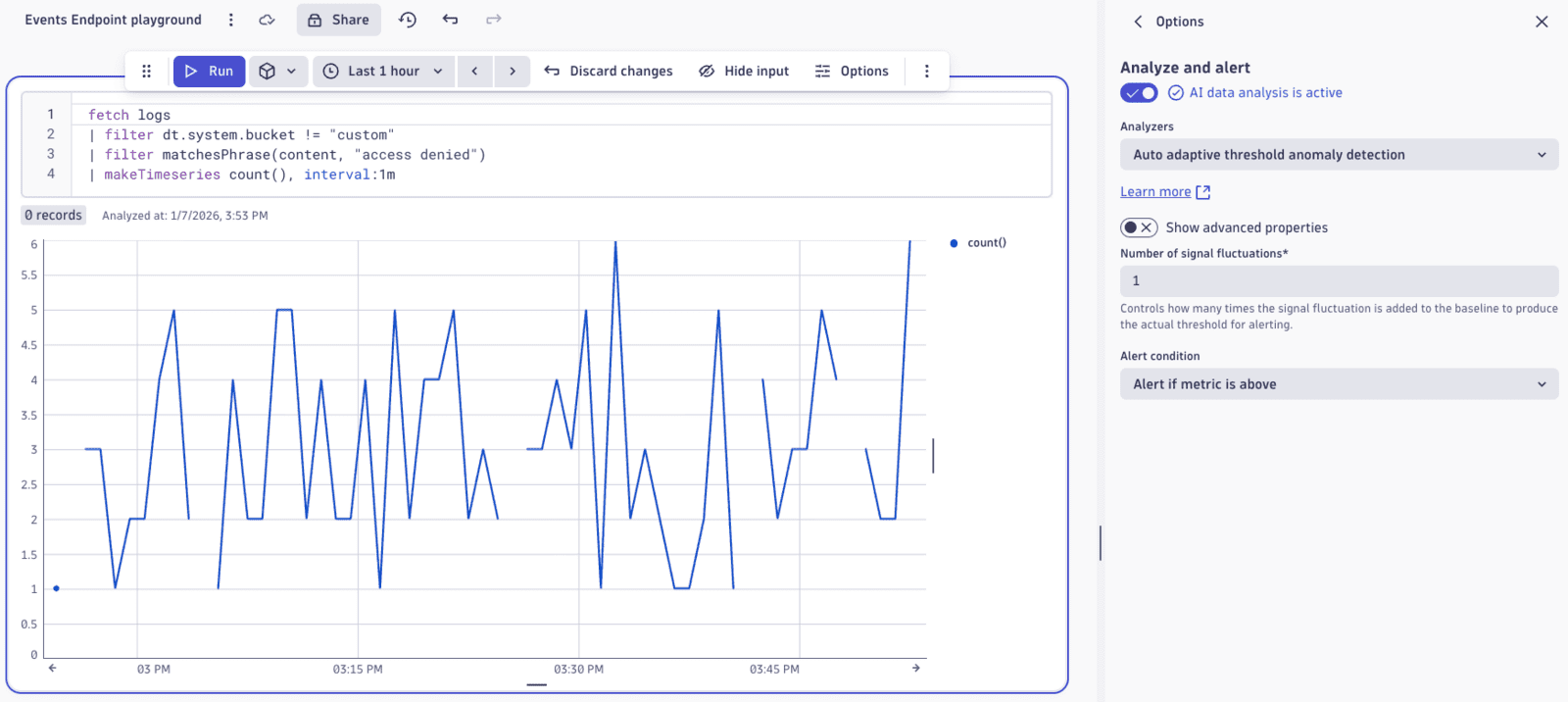Click the undo arrow icon
This screenshot has width=1568, height=702.
click(450, 20)
